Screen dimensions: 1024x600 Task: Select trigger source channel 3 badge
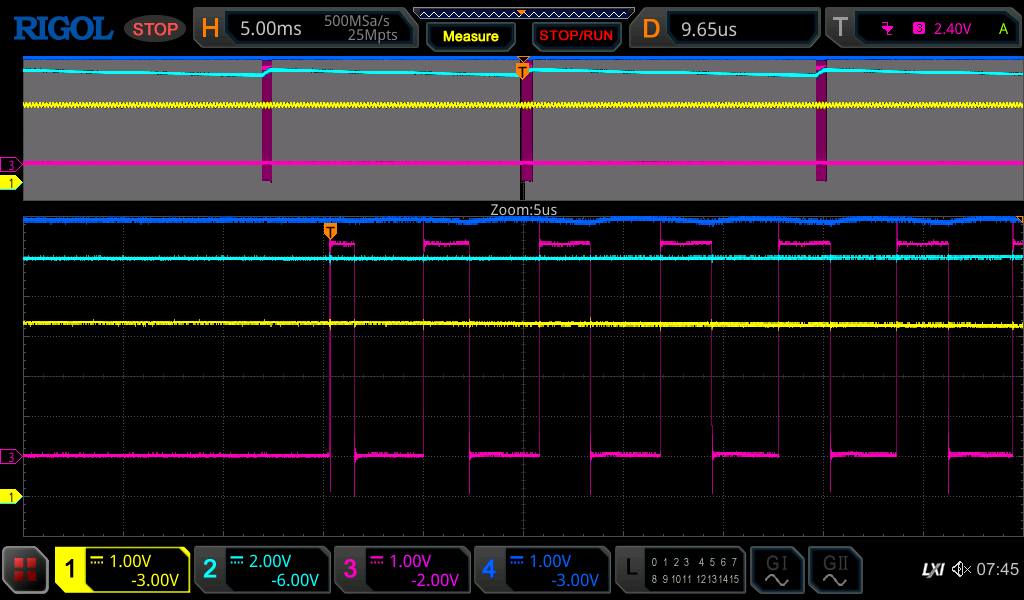tap(919, 29)
